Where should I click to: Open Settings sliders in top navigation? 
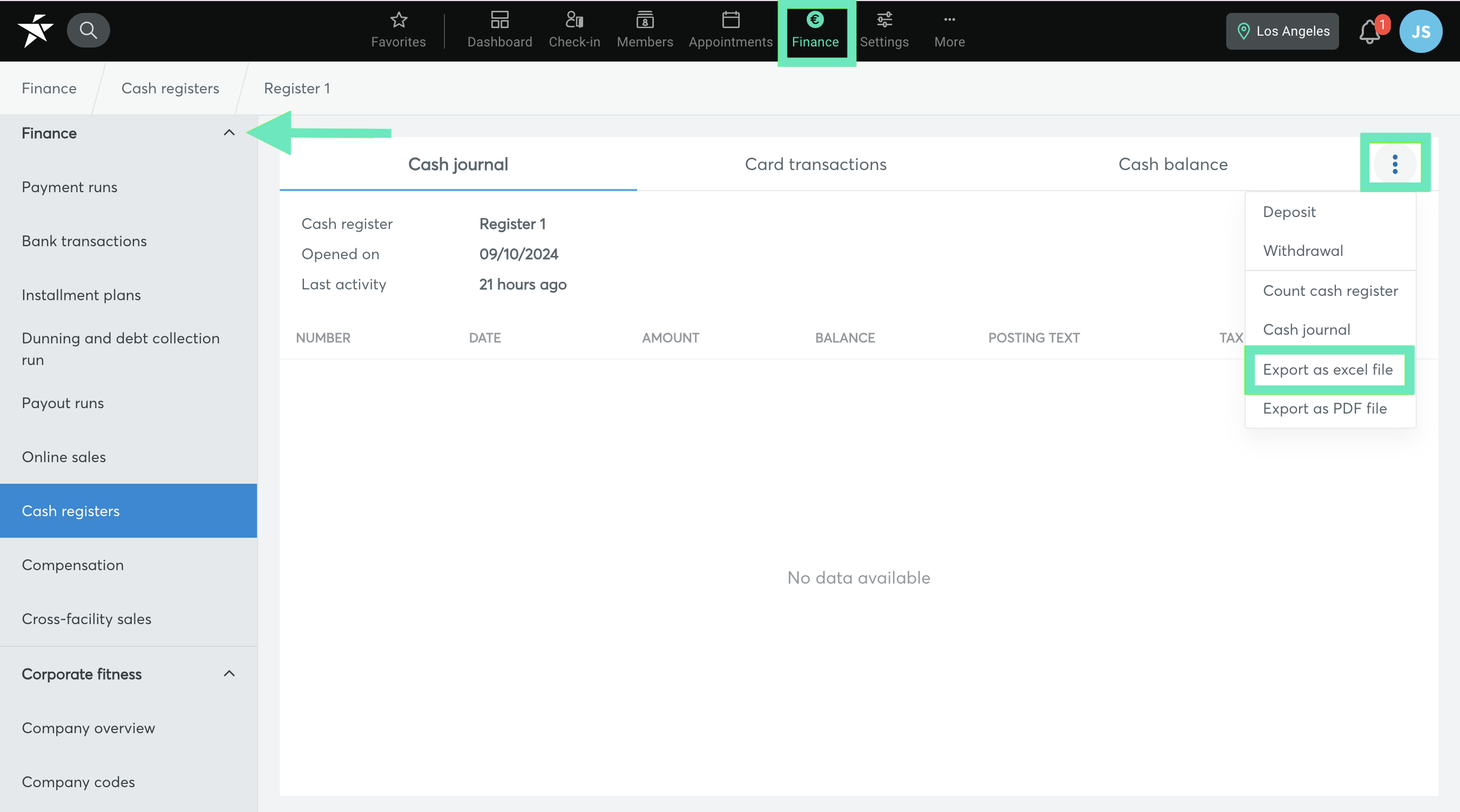884,31
